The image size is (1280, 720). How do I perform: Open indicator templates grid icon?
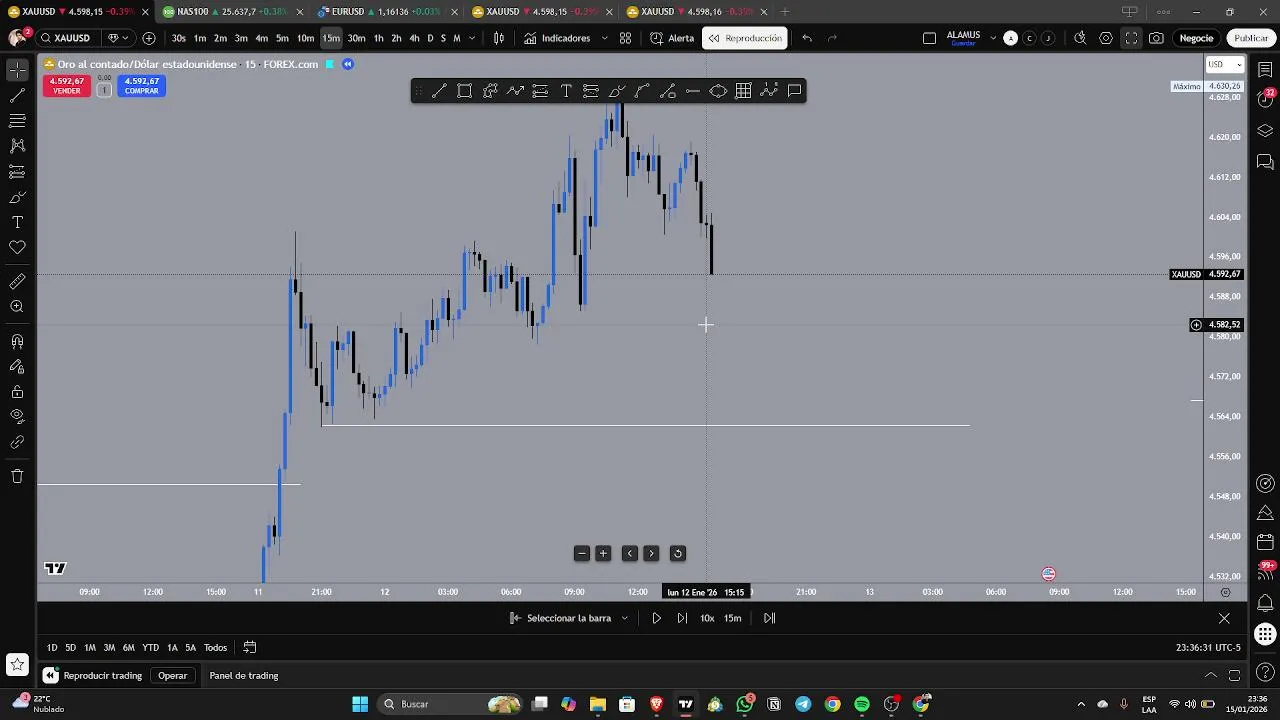[x=625, y=38]
